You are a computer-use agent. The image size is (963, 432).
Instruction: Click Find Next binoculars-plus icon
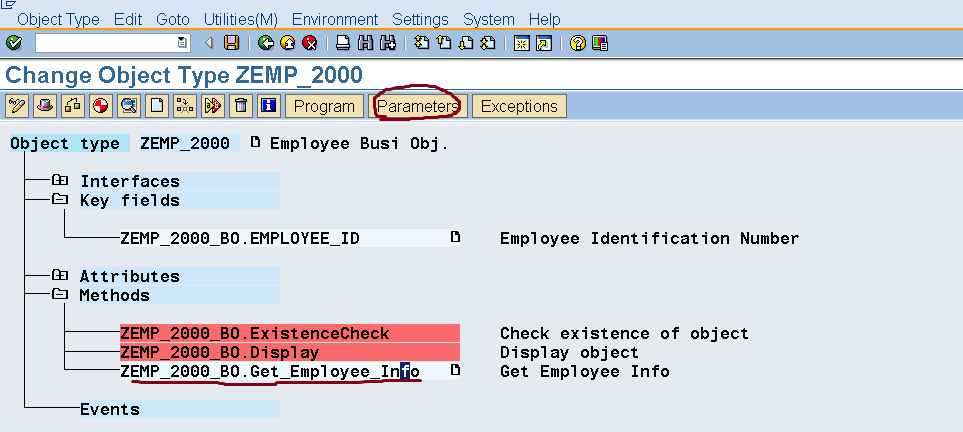pyautogui.click(x=388, y=43)
